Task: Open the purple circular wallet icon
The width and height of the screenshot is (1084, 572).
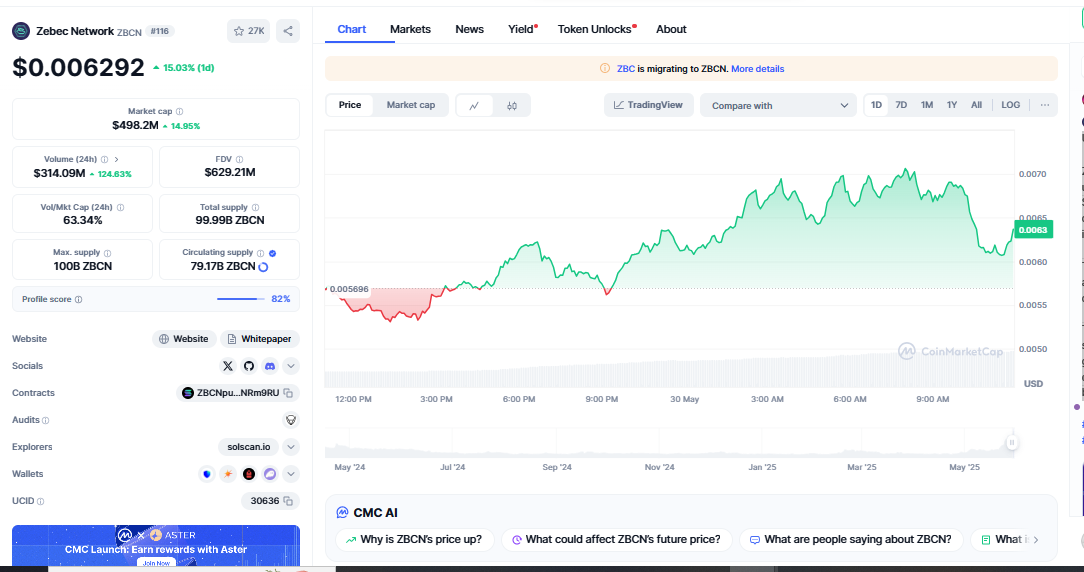Action: 270,474
